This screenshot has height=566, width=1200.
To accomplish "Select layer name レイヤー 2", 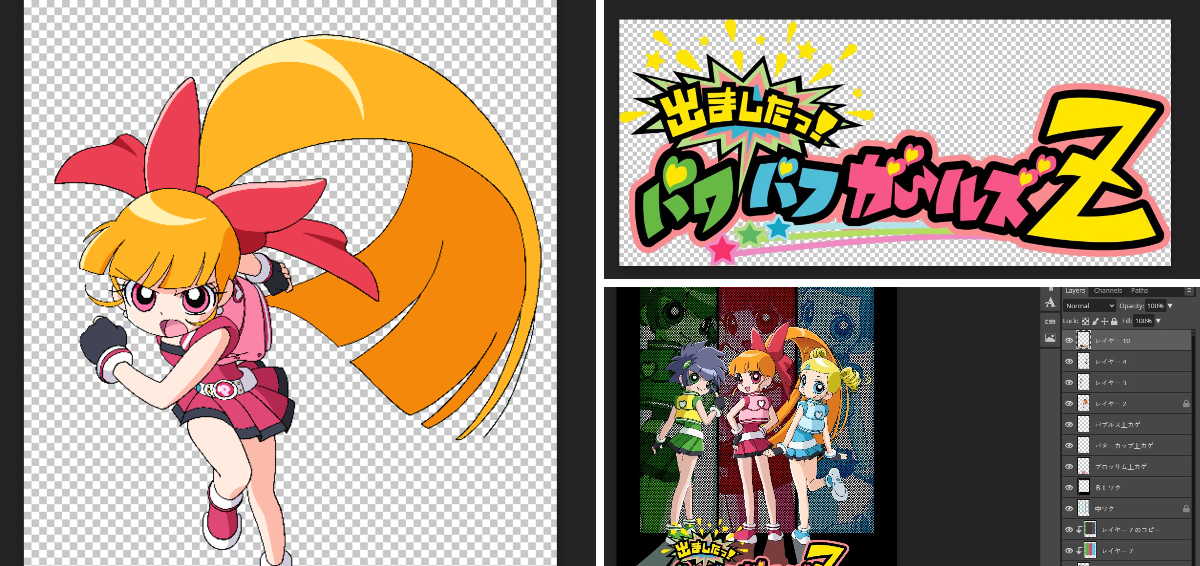I will tap(1110, 404).
